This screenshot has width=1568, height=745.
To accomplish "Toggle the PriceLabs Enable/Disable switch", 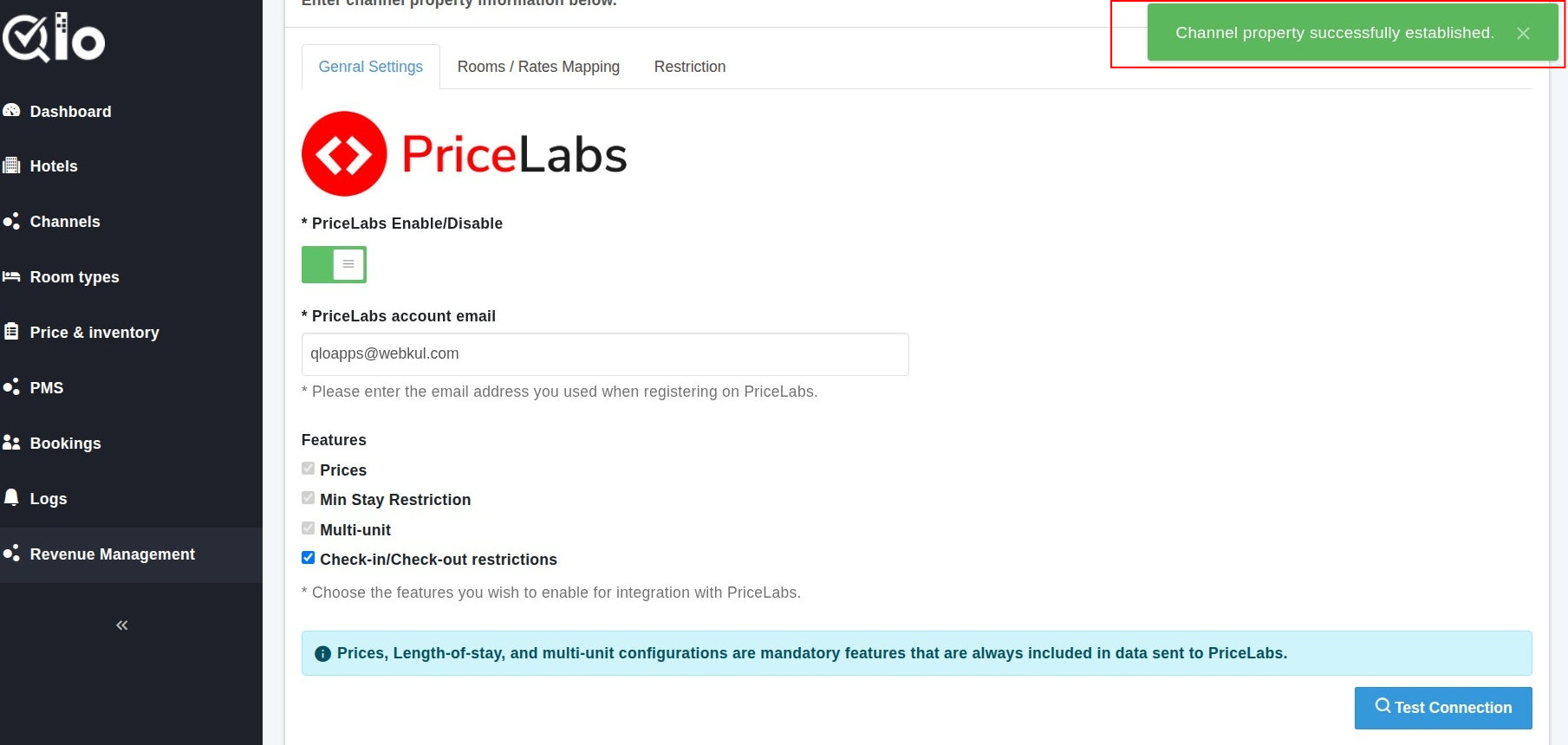I will click(x=334, y=264).
